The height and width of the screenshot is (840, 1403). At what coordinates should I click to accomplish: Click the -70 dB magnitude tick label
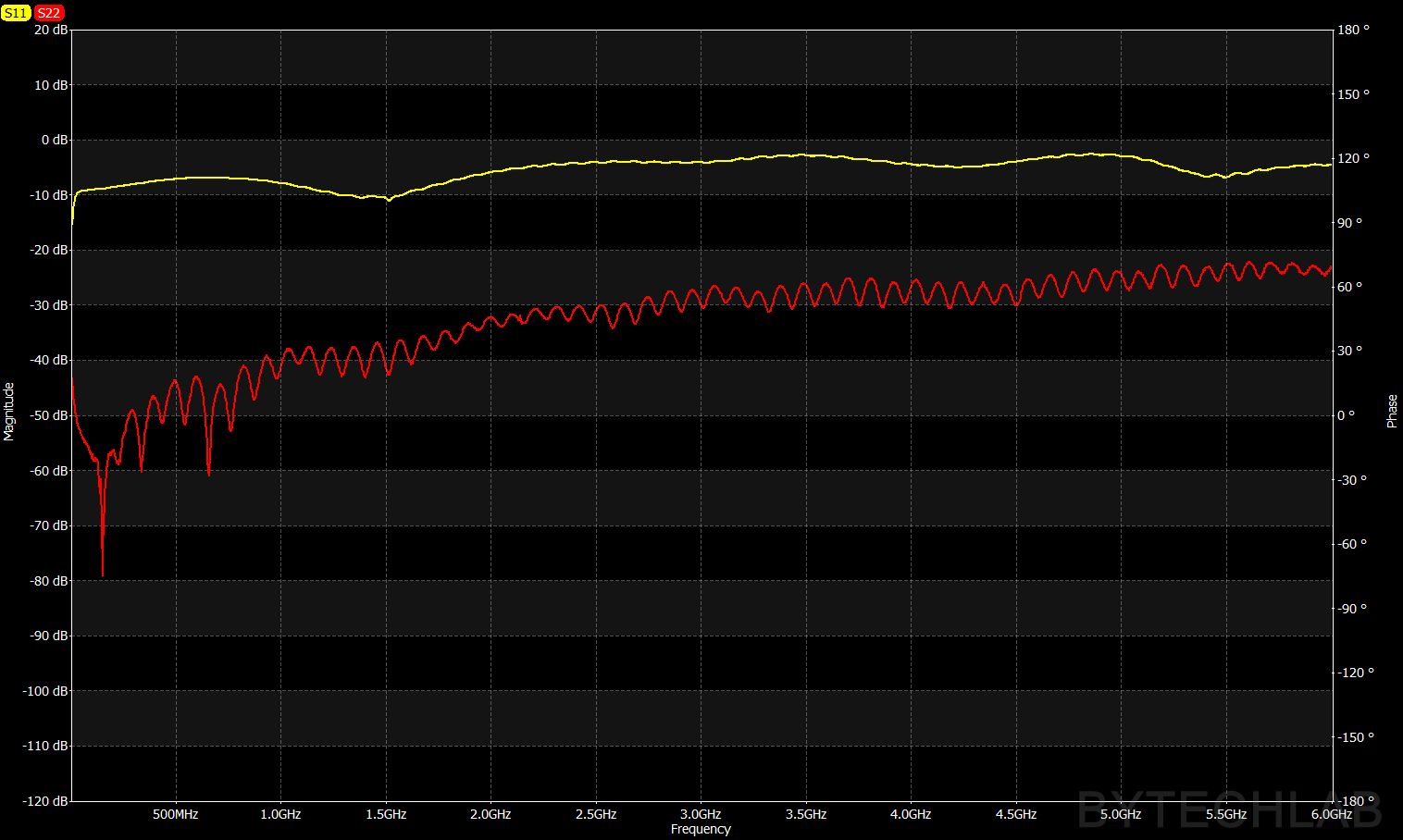tap(47, 525)
